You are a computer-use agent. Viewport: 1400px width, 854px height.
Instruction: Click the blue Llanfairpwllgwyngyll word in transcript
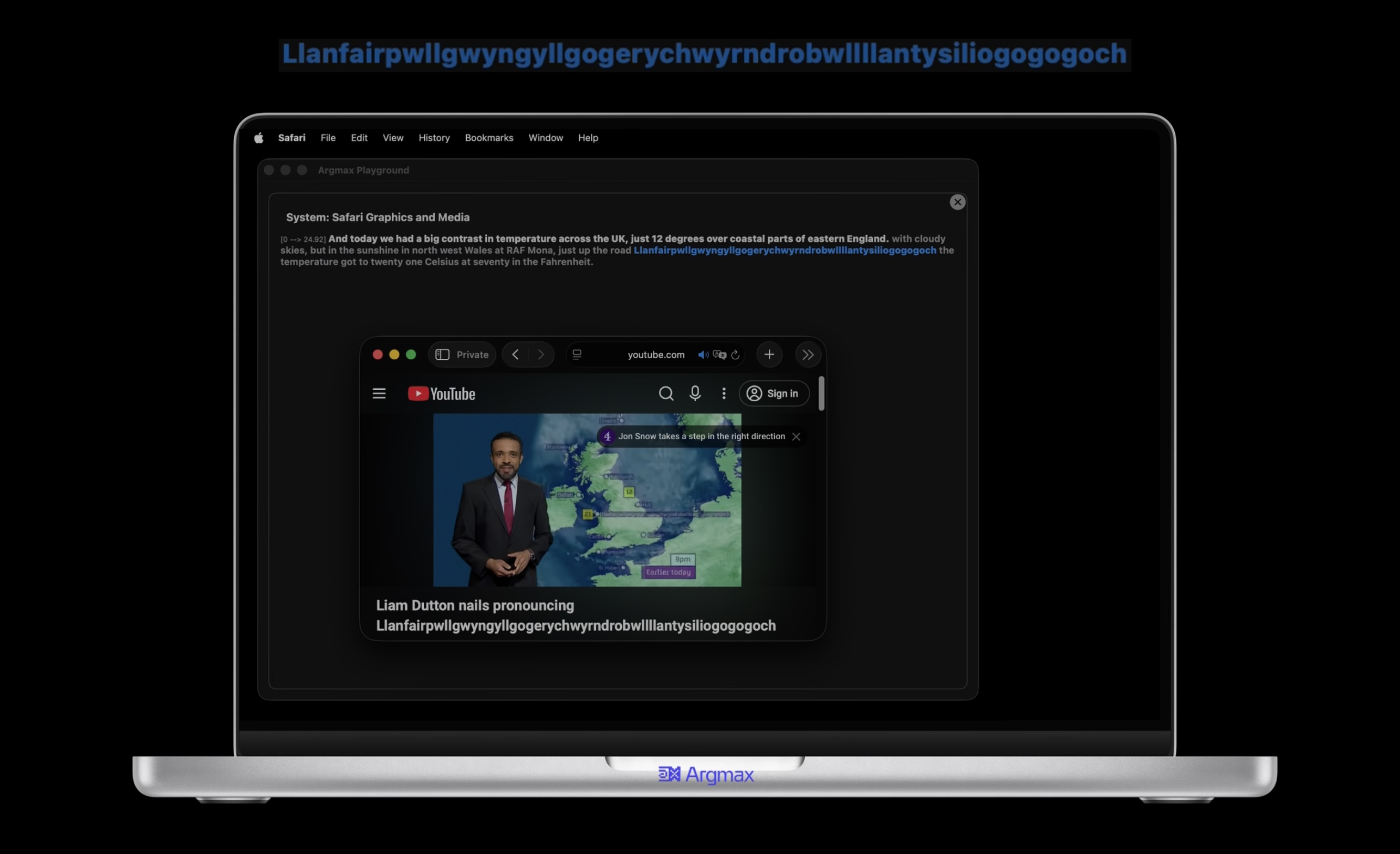coord(785,250)
